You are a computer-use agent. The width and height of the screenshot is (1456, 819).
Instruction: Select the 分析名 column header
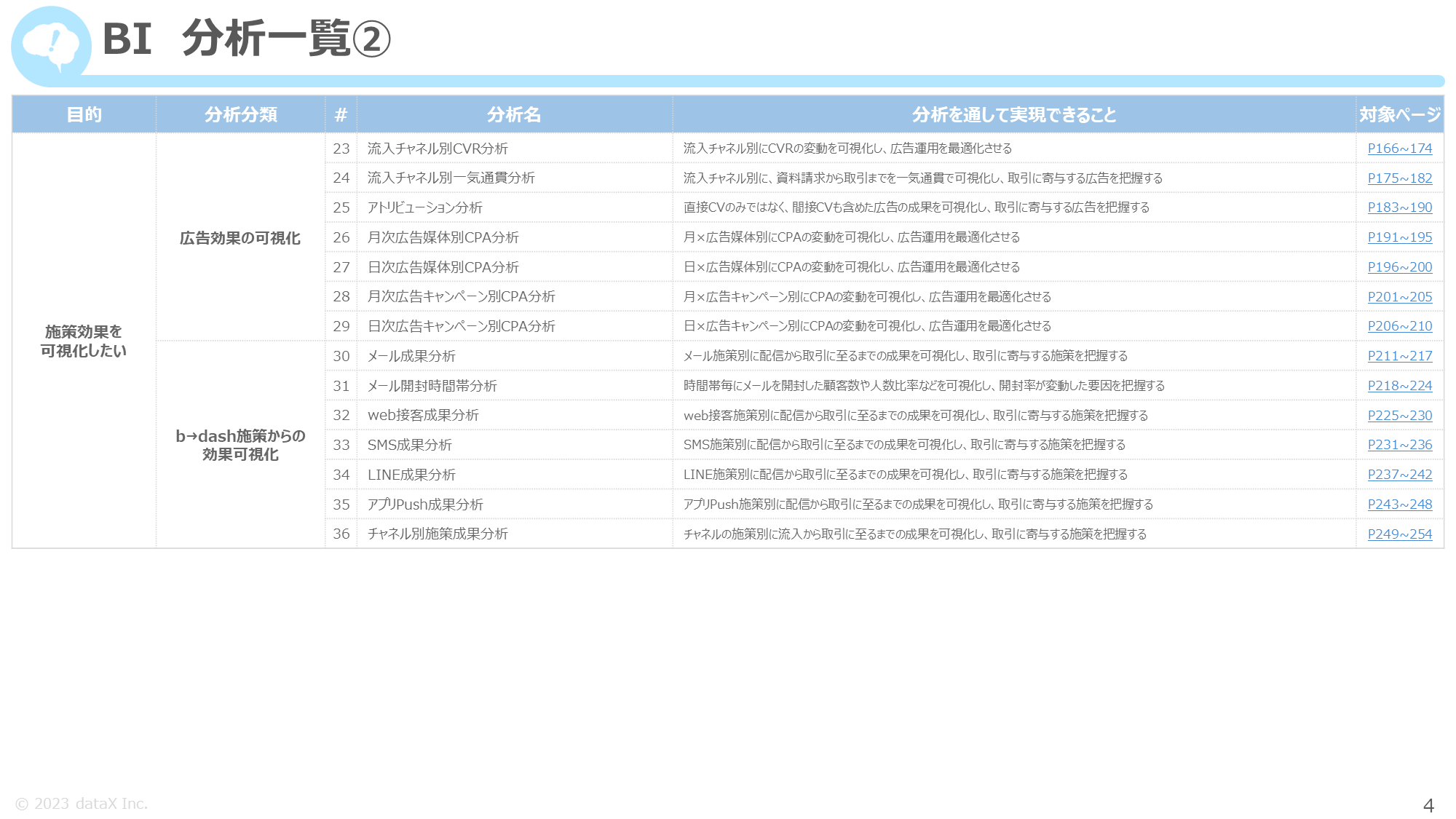514,114
